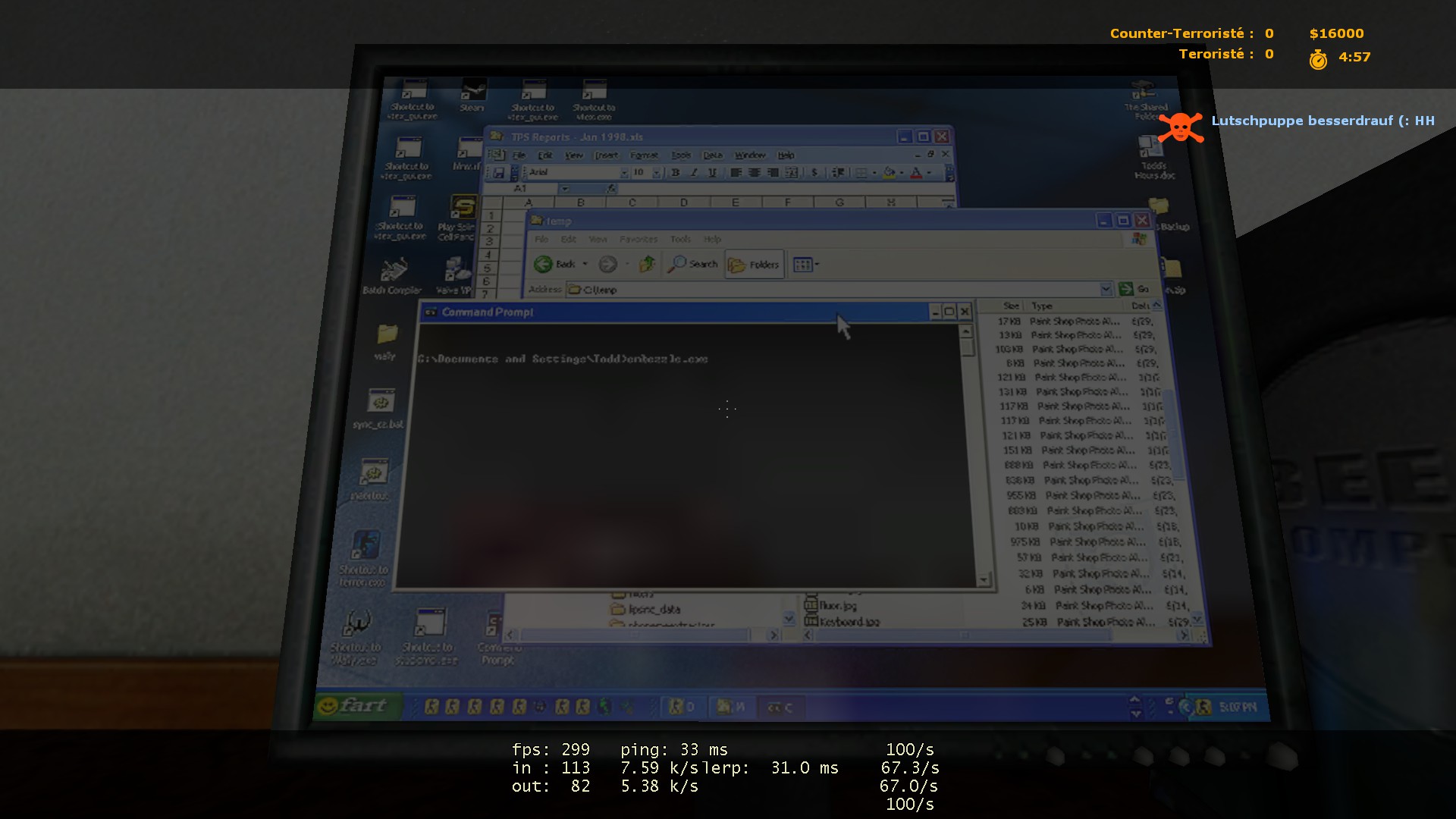Open the Valve VPK desktop shortcut

pyautogui.click(x=455, y=275)
